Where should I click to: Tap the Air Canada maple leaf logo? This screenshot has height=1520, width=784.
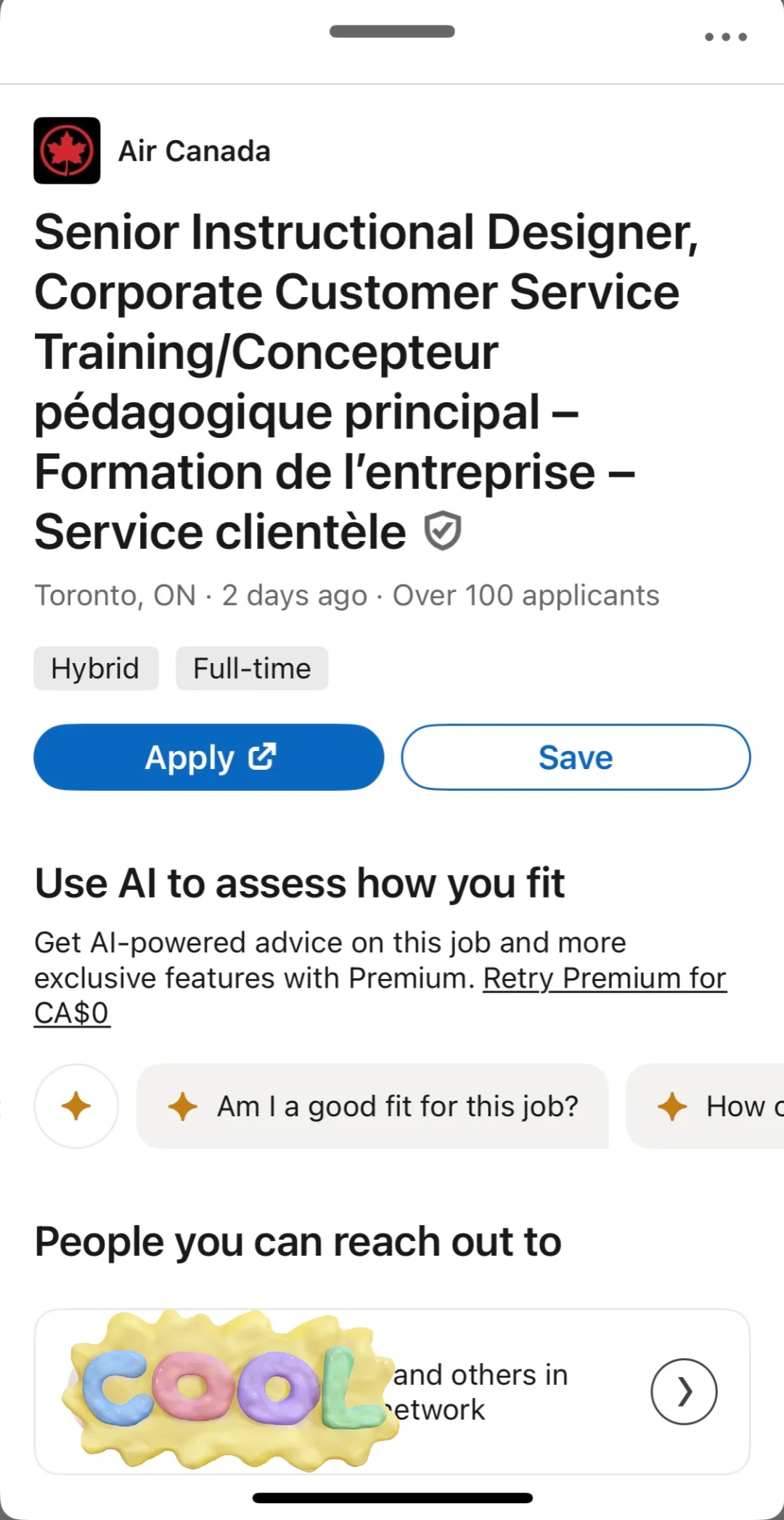(67, 150)
